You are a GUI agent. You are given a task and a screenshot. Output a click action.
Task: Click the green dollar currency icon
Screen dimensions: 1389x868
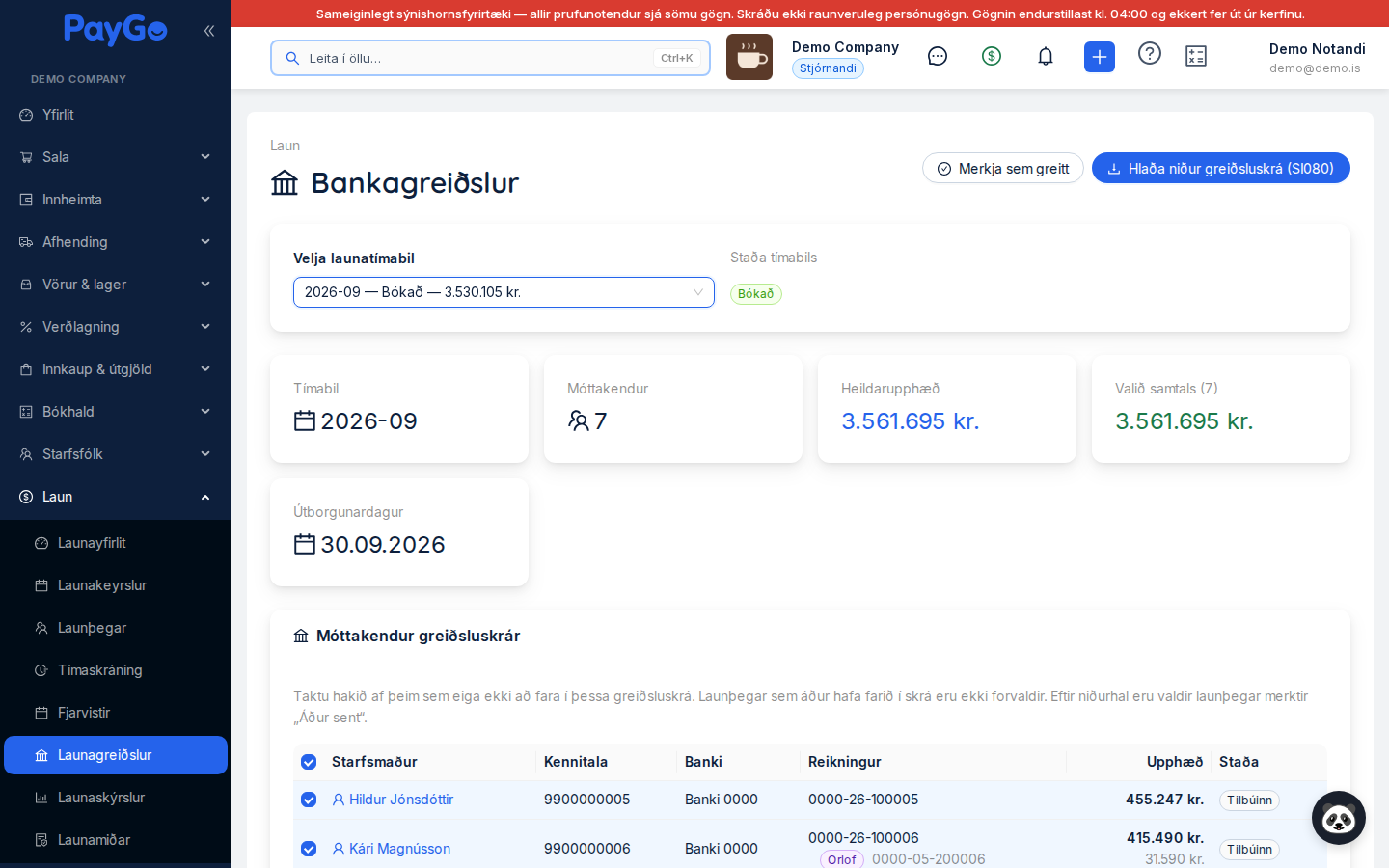[992, 57]
